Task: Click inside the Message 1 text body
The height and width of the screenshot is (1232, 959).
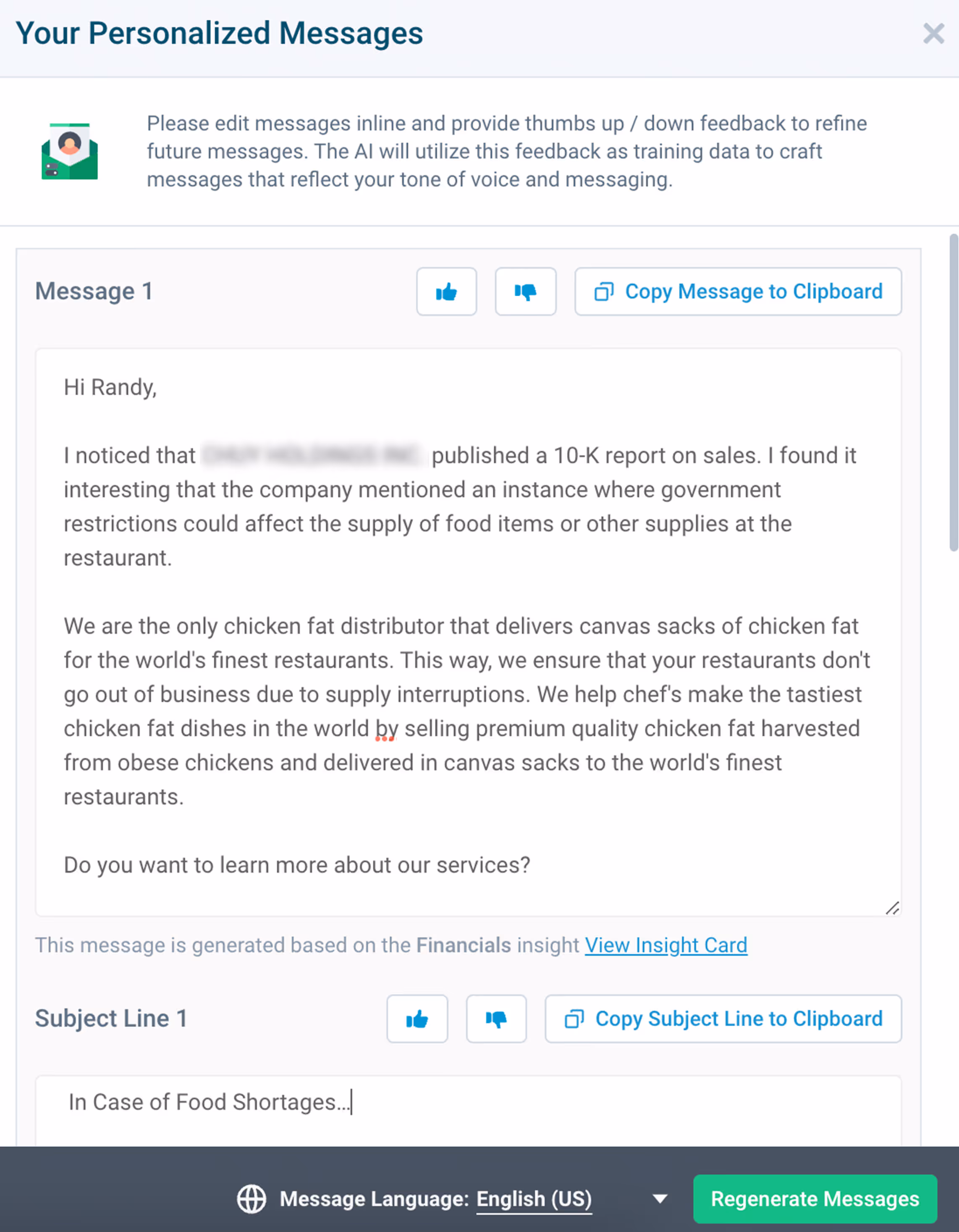Action: coord(468,592)
